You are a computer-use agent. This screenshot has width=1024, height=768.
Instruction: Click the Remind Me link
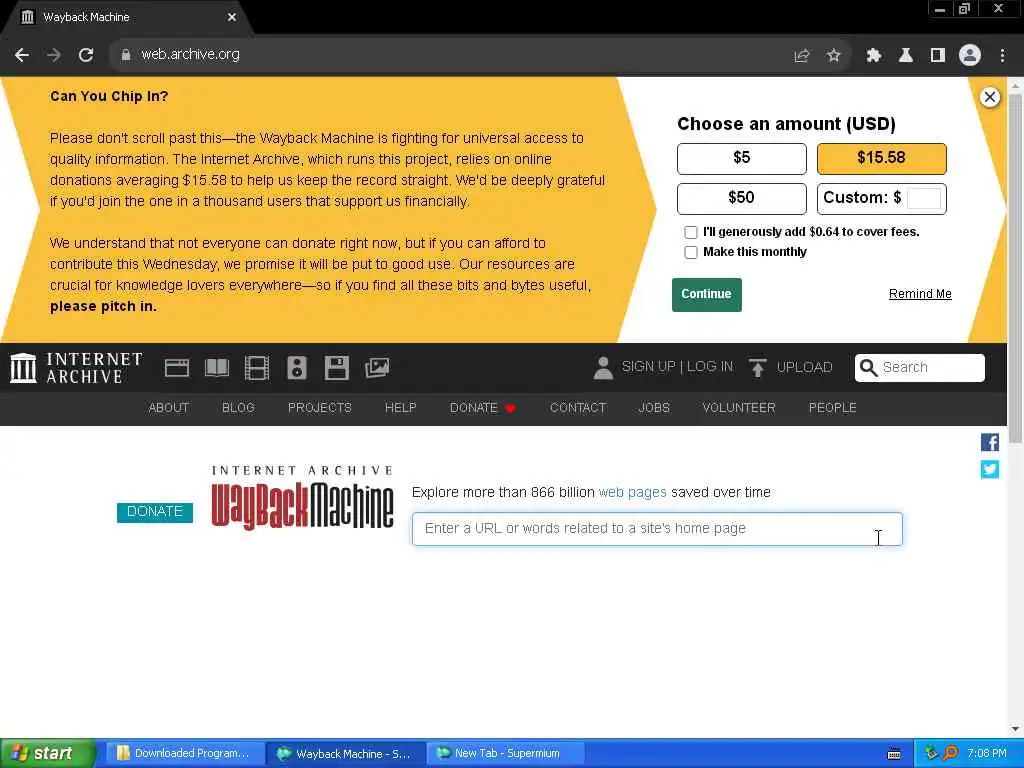920,294
